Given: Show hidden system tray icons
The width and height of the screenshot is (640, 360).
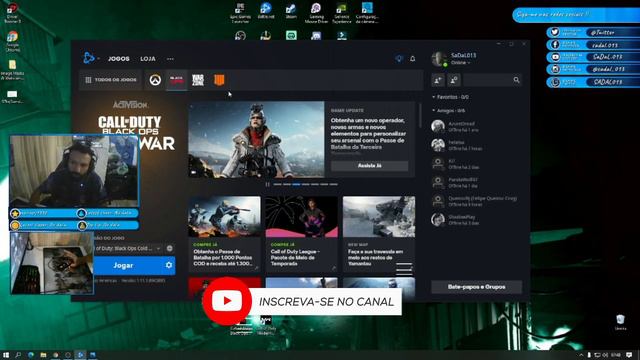Looking at the screenshot, I should tap(581, 356).
